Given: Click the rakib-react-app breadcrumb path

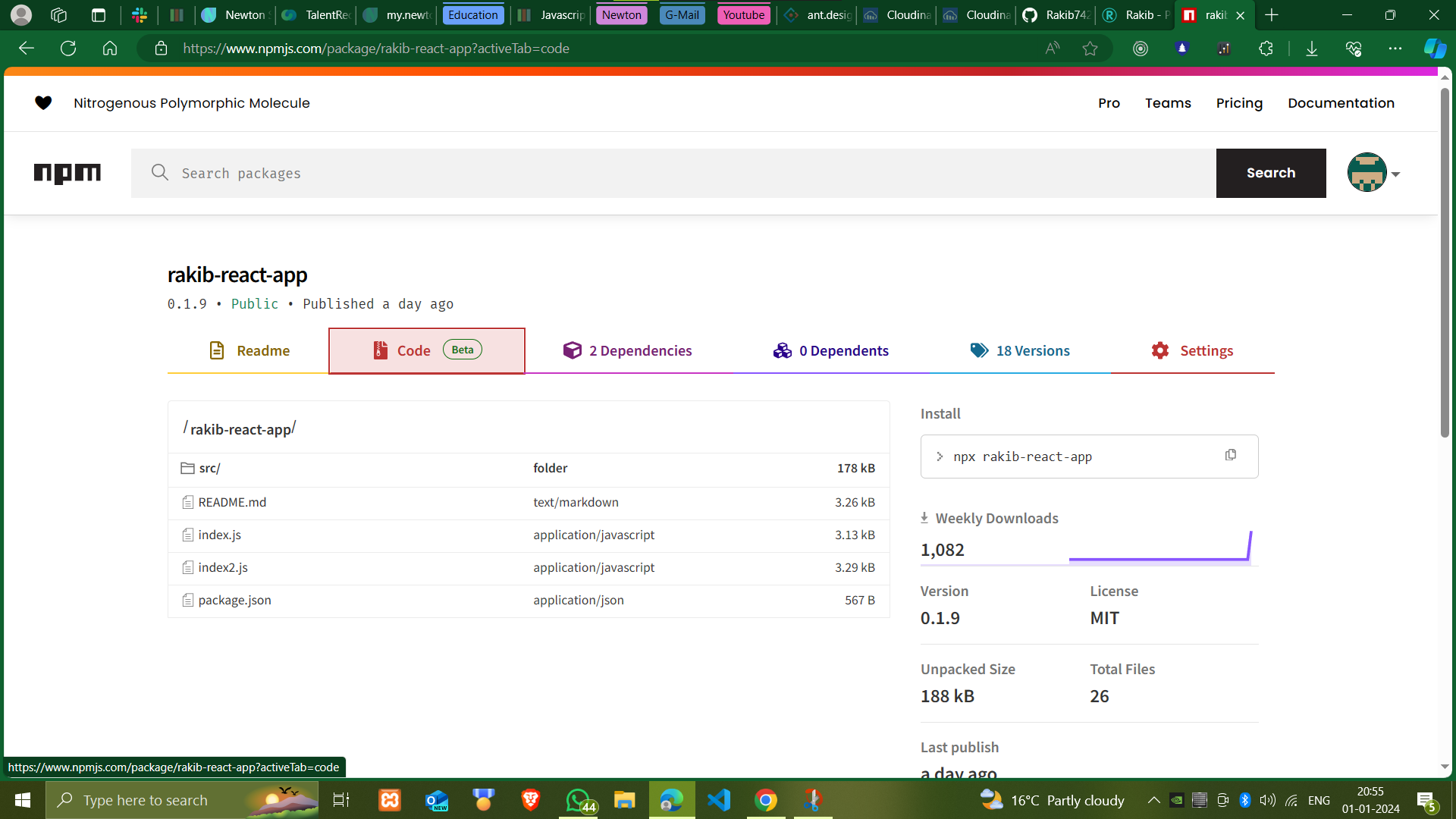Looking at the screenshot, I should point(240,429).
